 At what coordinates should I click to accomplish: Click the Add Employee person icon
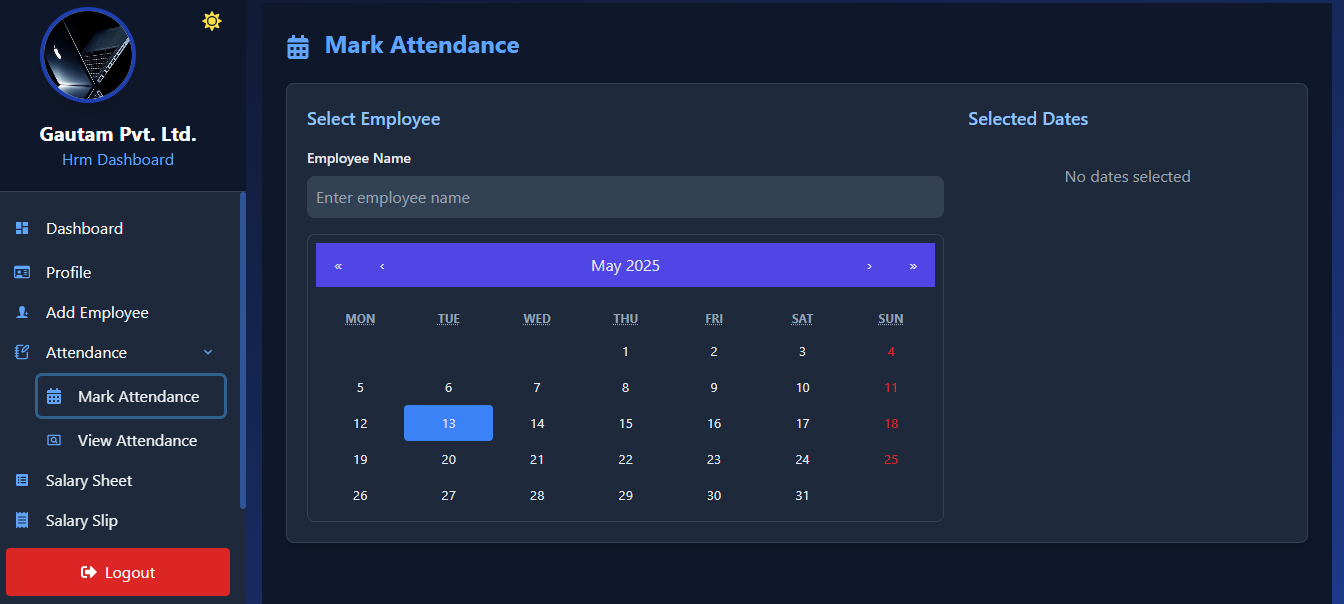(x=22, y=313)
